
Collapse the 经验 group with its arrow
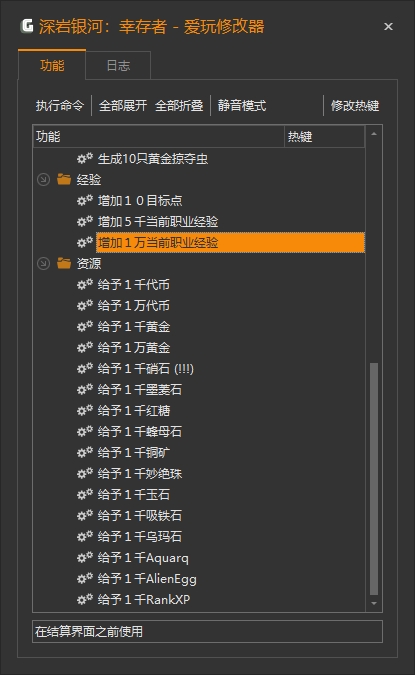point(43,180)
